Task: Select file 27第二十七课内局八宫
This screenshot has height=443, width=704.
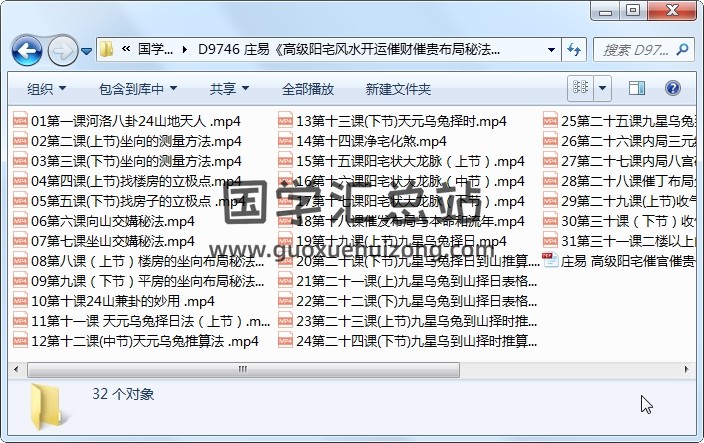Action: pos(619,161)
